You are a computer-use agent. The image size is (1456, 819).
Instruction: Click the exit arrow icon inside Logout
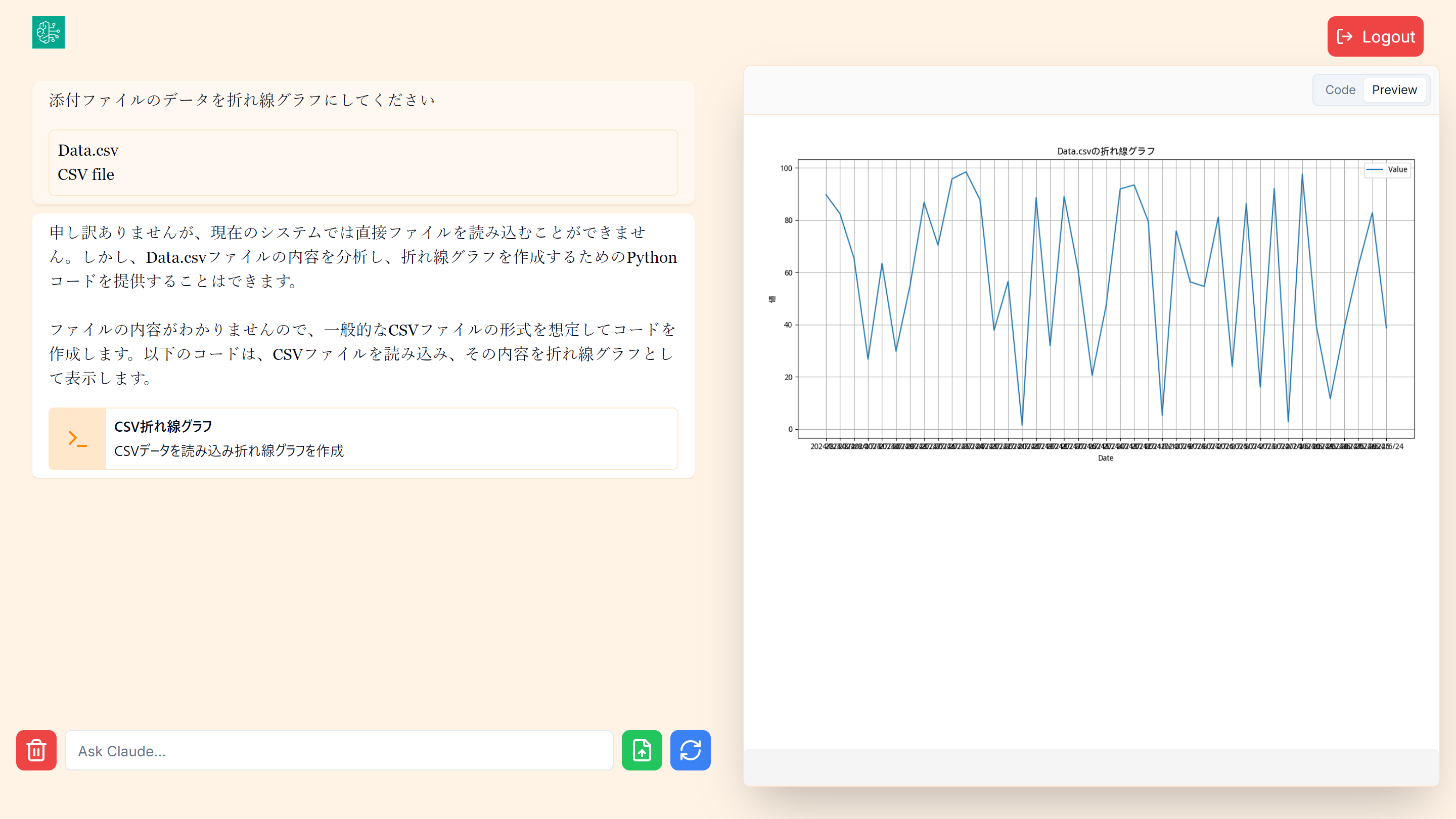(x=1345, y=37)
